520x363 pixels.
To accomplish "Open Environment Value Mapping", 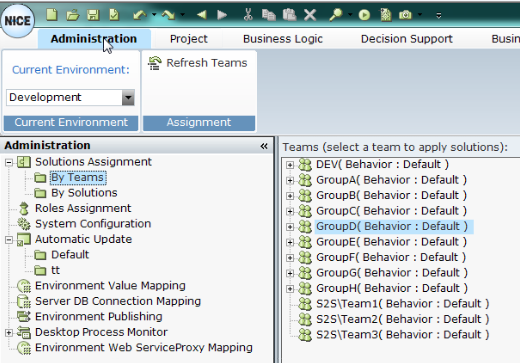I will [110, 286].
